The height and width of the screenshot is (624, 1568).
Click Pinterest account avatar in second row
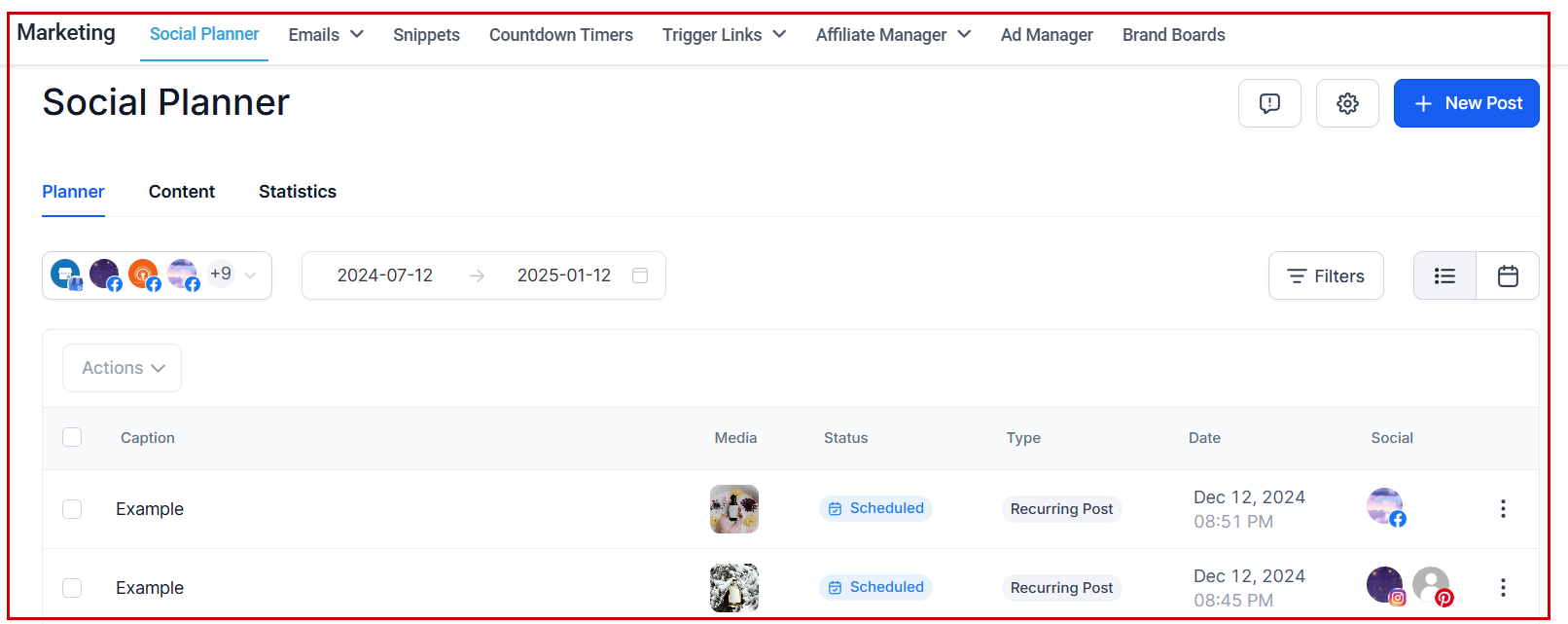tap(1432, 586)
